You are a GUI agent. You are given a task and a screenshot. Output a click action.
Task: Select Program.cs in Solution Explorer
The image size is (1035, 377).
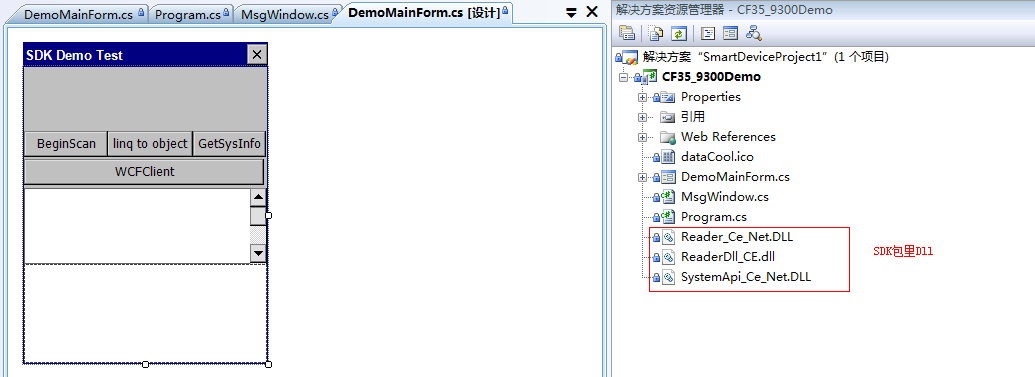click(x=714, y=217)
